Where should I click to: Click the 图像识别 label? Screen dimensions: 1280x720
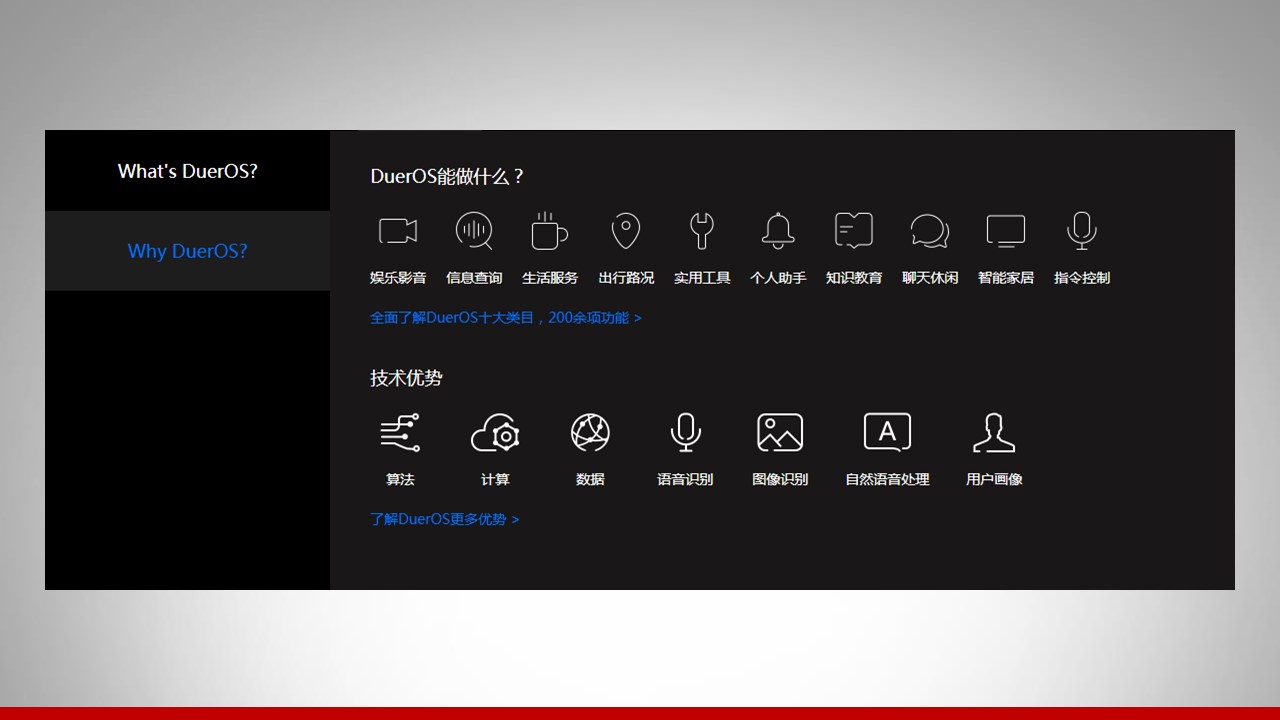tap(780, 480)
